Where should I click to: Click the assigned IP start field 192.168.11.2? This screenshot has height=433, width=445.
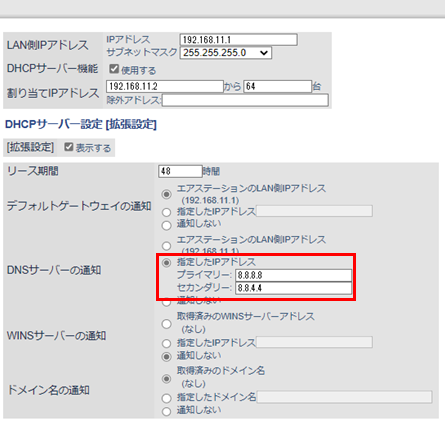pyautogui.click(x=165, y=86)
